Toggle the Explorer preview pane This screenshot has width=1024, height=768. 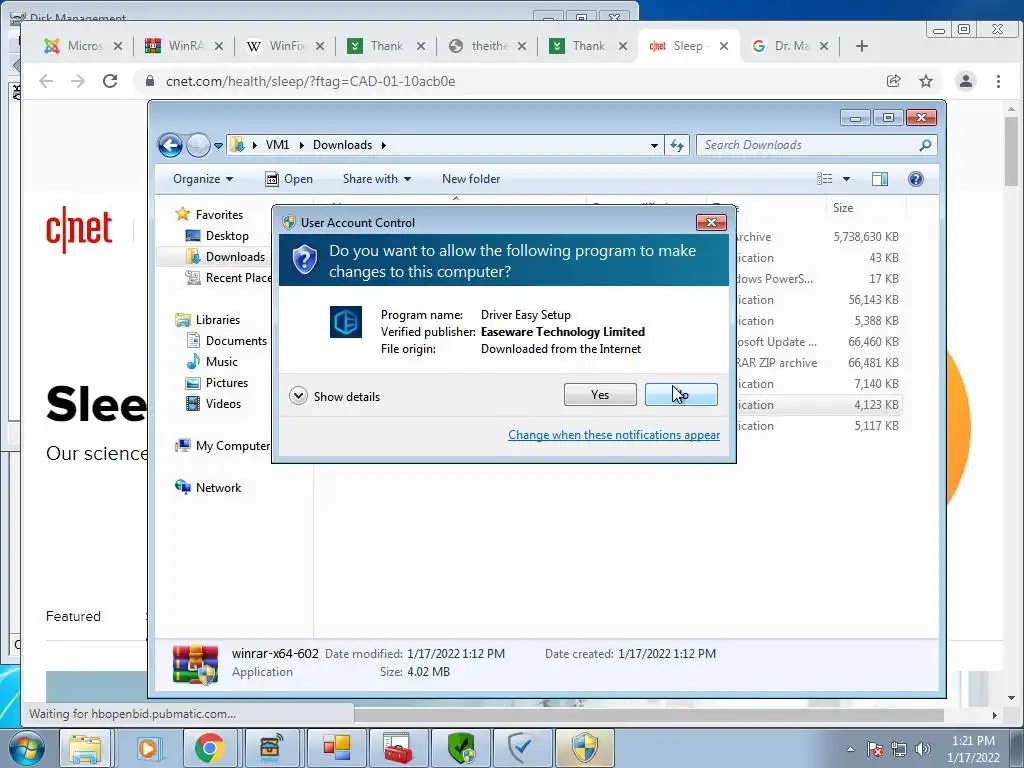880,179
